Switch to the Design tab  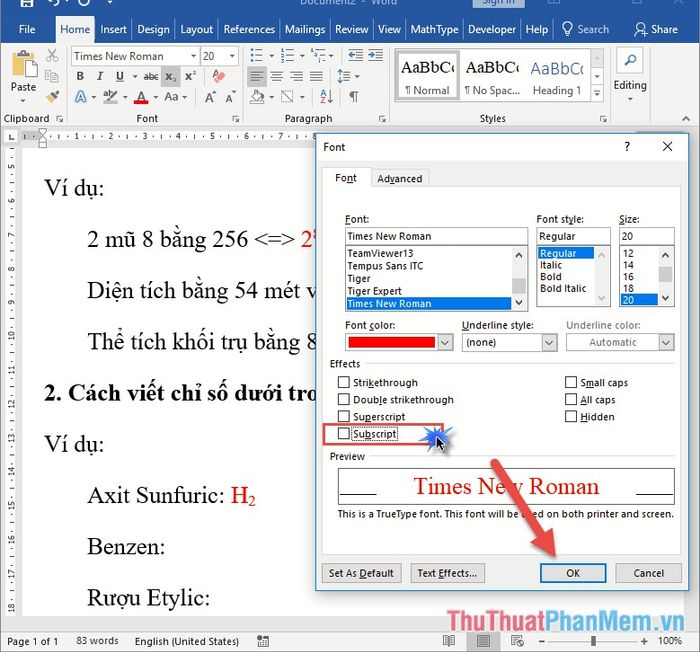coord(153,29)
